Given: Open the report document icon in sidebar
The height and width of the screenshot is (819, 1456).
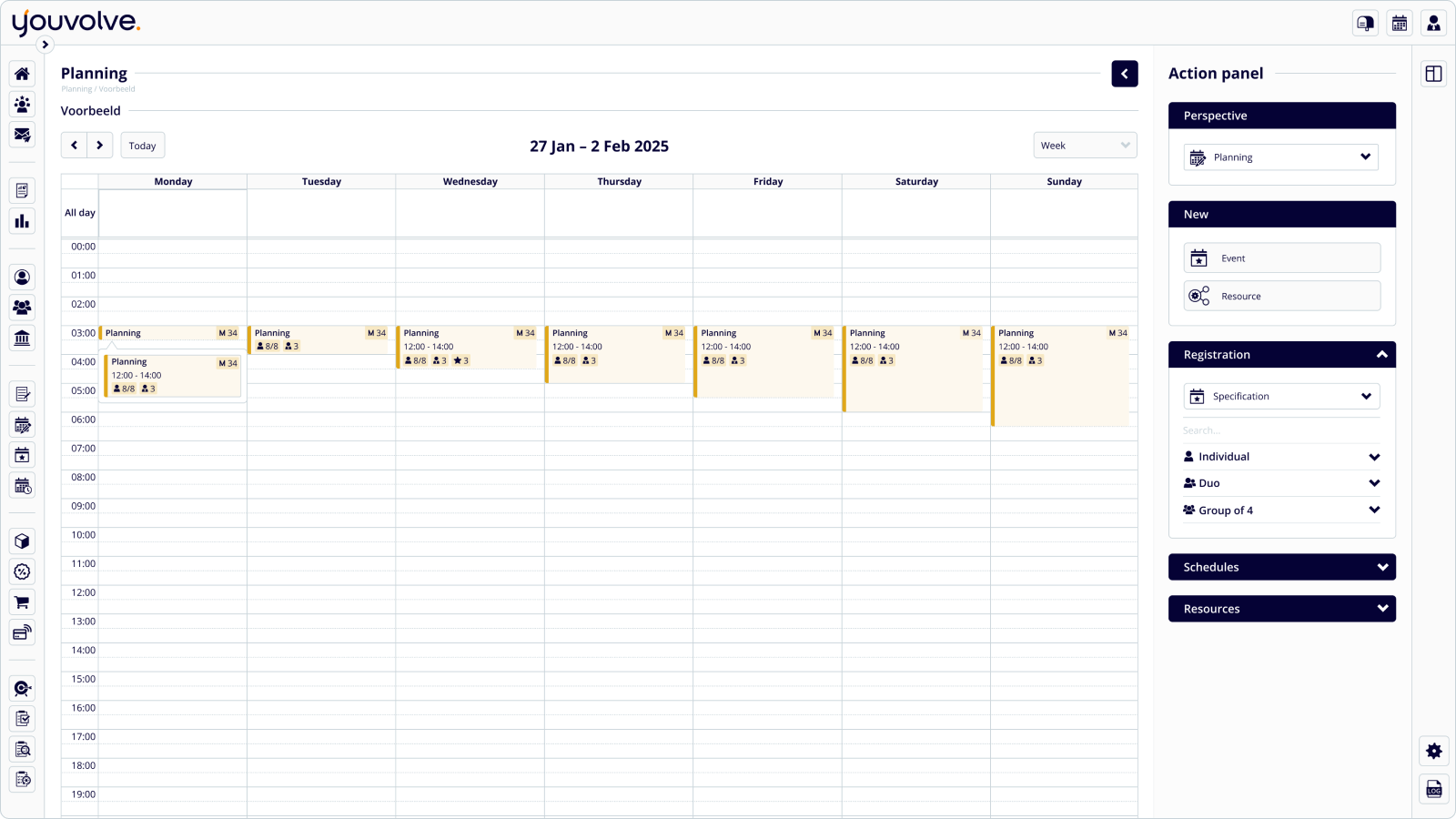Looking at the screenshot, I should (22, 190).
